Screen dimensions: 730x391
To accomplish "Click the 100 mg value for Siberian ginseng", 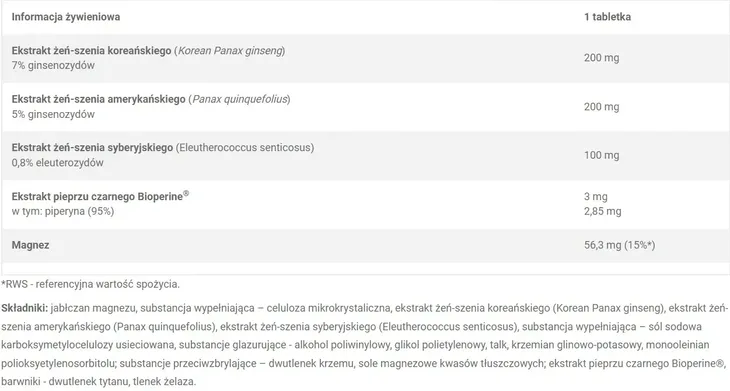I will tap(602, 155).
